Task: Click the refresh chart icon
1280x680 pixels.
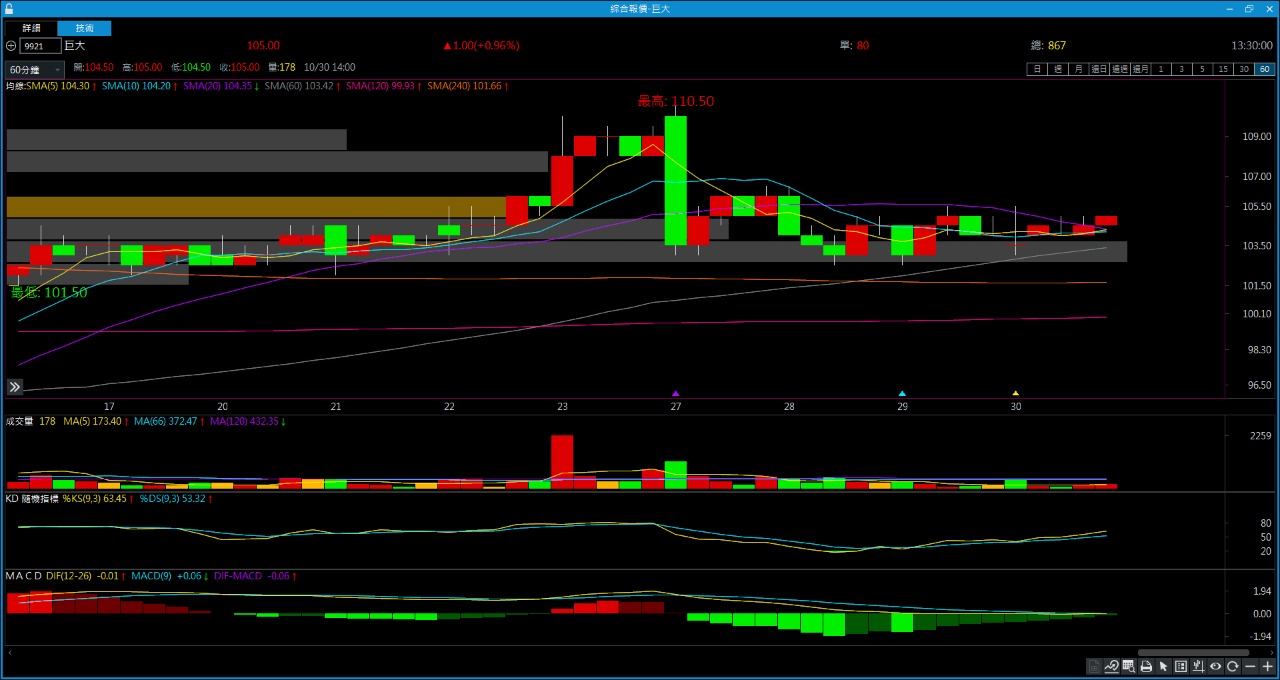Action: click(x=1233, y=666)
